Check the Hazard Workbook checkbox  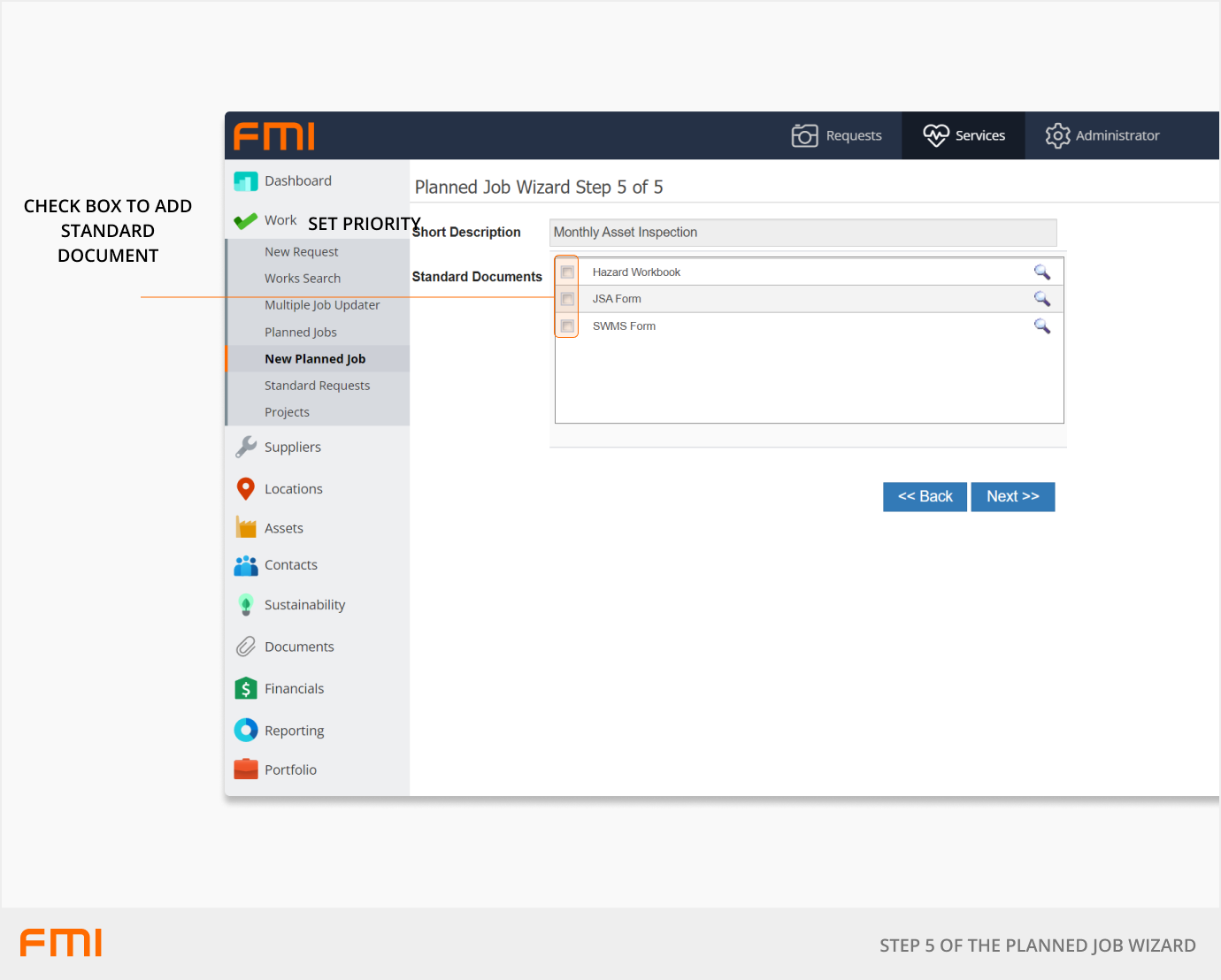567,272
